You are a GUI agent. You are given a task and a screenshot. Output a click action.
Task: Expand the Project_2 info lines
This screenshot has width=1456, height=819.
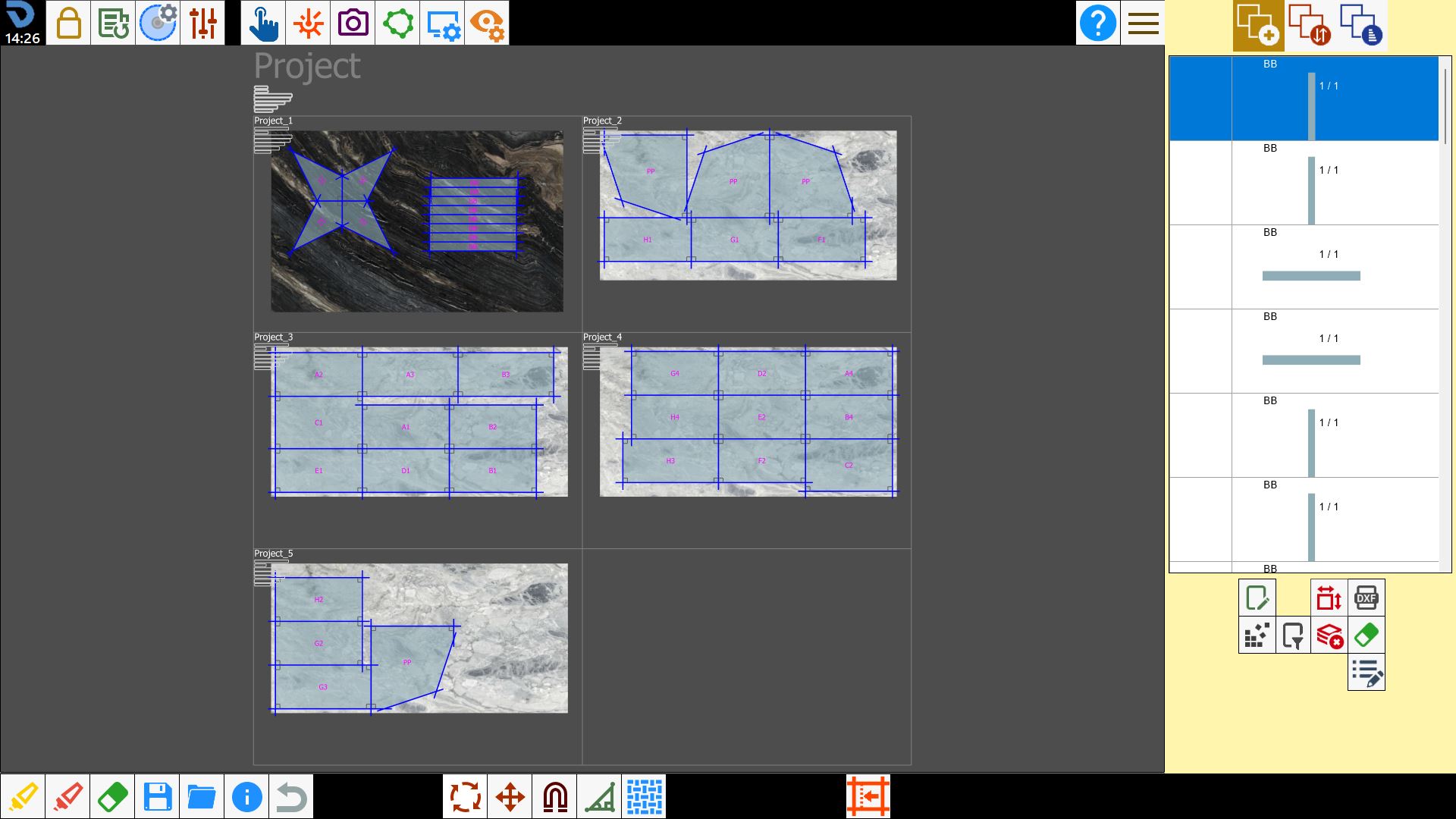click(601, 140)
